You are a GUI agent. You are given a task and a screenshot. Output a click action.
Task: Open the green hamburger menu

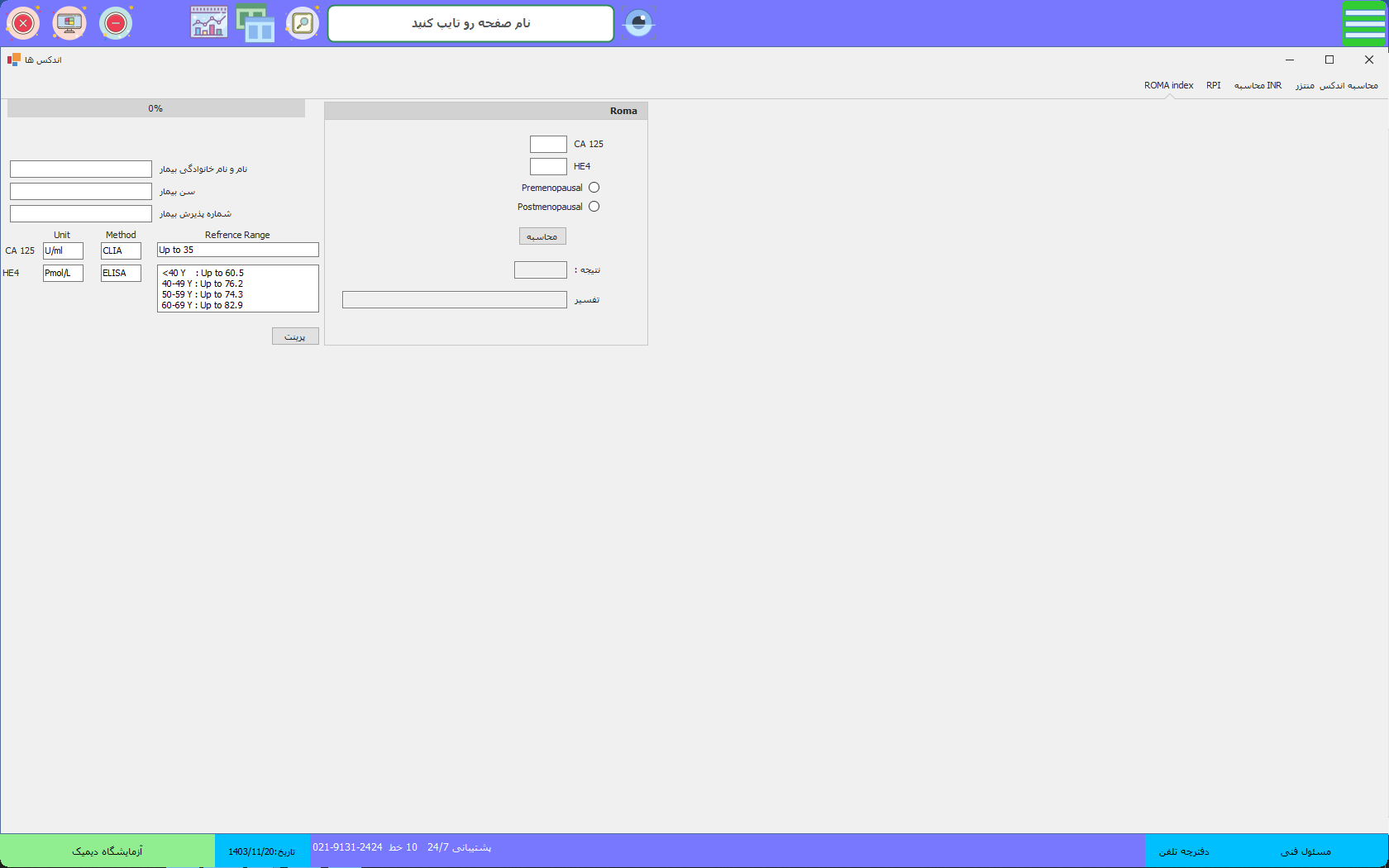1364,23
